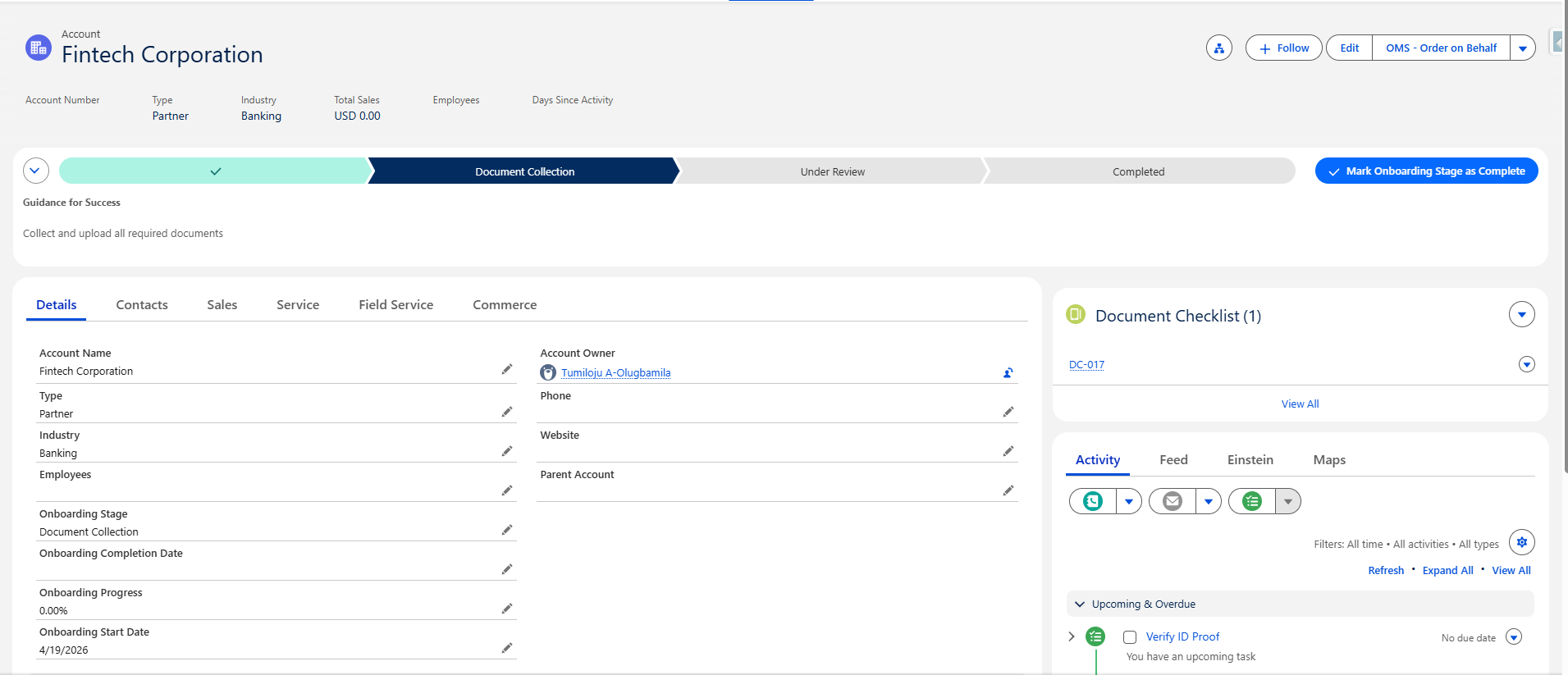Click View All activities link
Viewport: 1568px width, 675px height.
click(1511, 571)
